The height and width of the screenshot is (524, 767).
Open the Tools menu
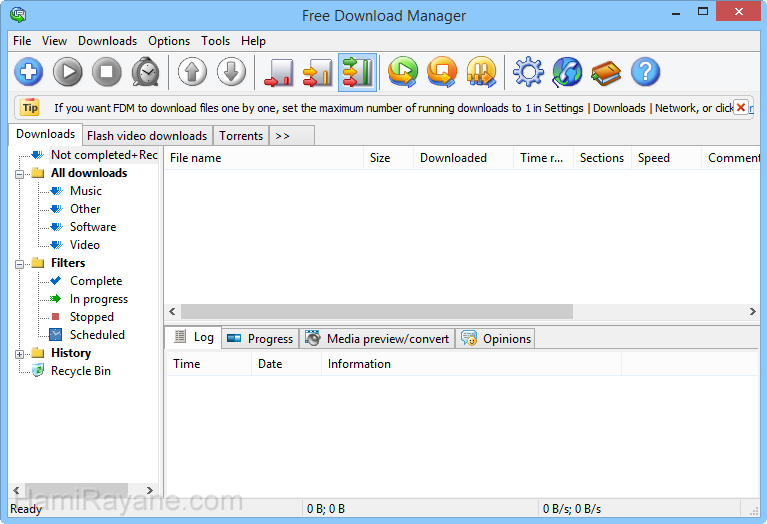tap(216, 41)
